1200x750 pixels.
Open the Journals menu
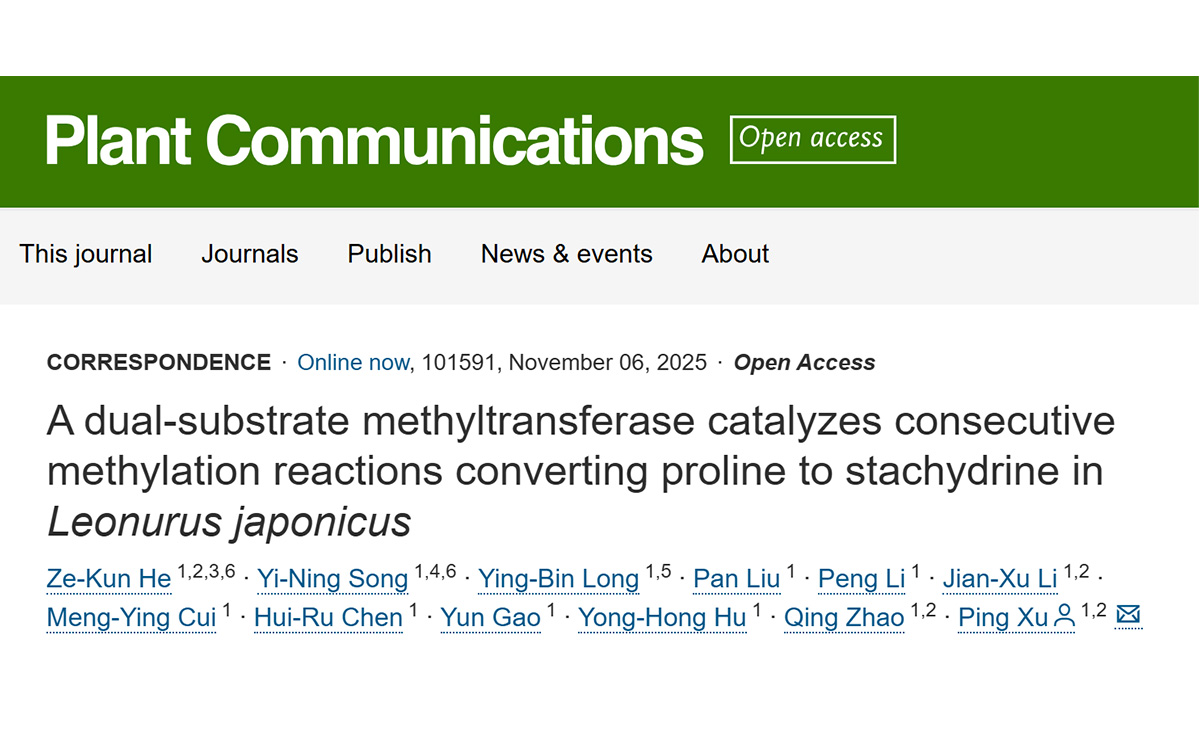[x=250, y=254]
